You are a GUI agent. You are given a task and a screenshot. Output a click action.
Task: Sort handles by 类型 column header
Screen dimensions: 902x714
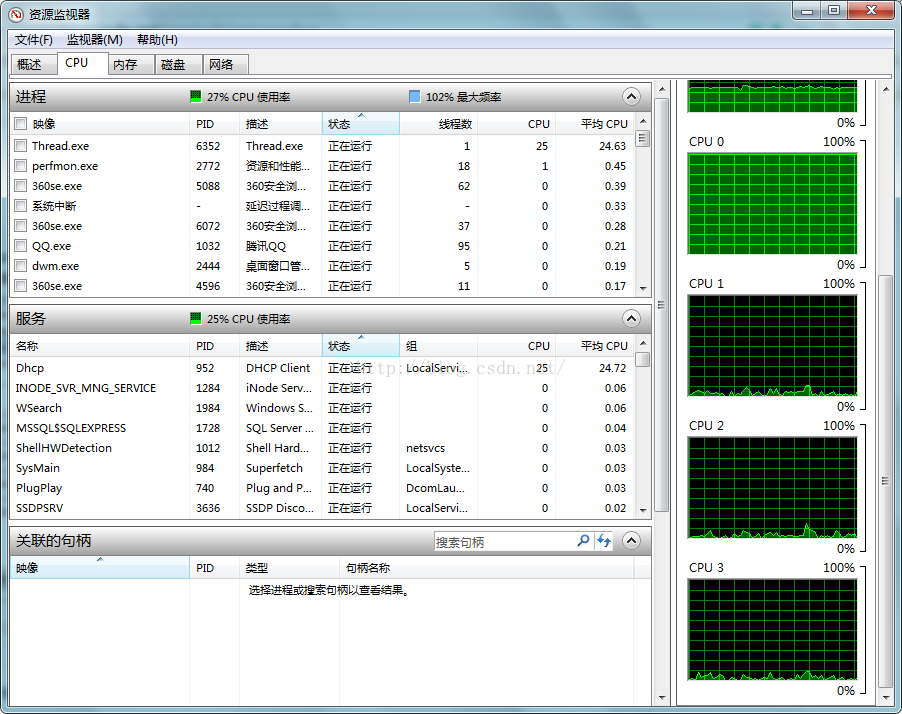coord(289,568)
